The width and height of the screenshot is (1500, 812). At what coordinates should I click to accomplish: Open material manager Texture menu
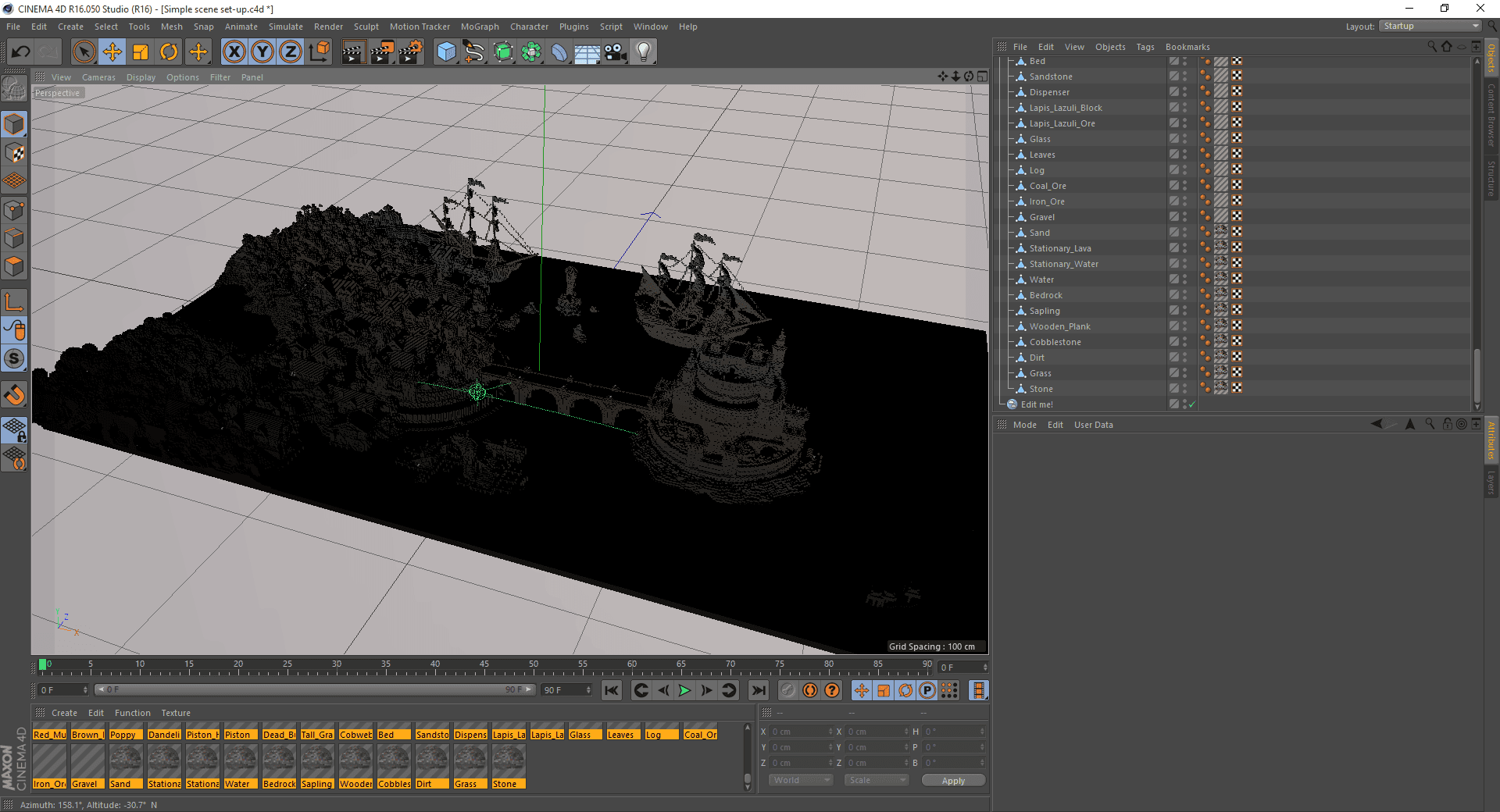pos(176,713)
